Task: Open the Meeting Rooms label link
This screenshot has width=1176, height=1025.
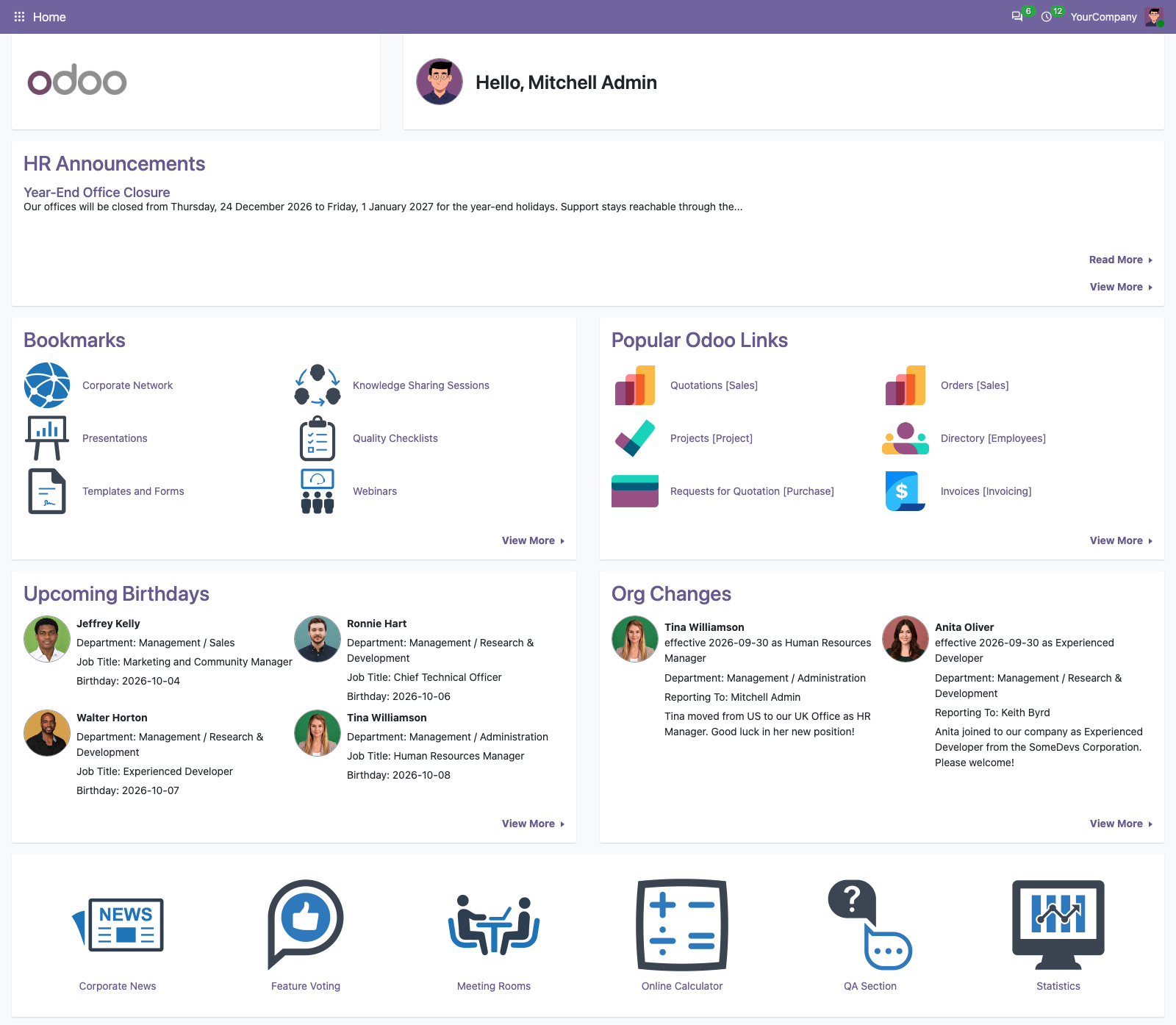Action: [x=494, y=986]
